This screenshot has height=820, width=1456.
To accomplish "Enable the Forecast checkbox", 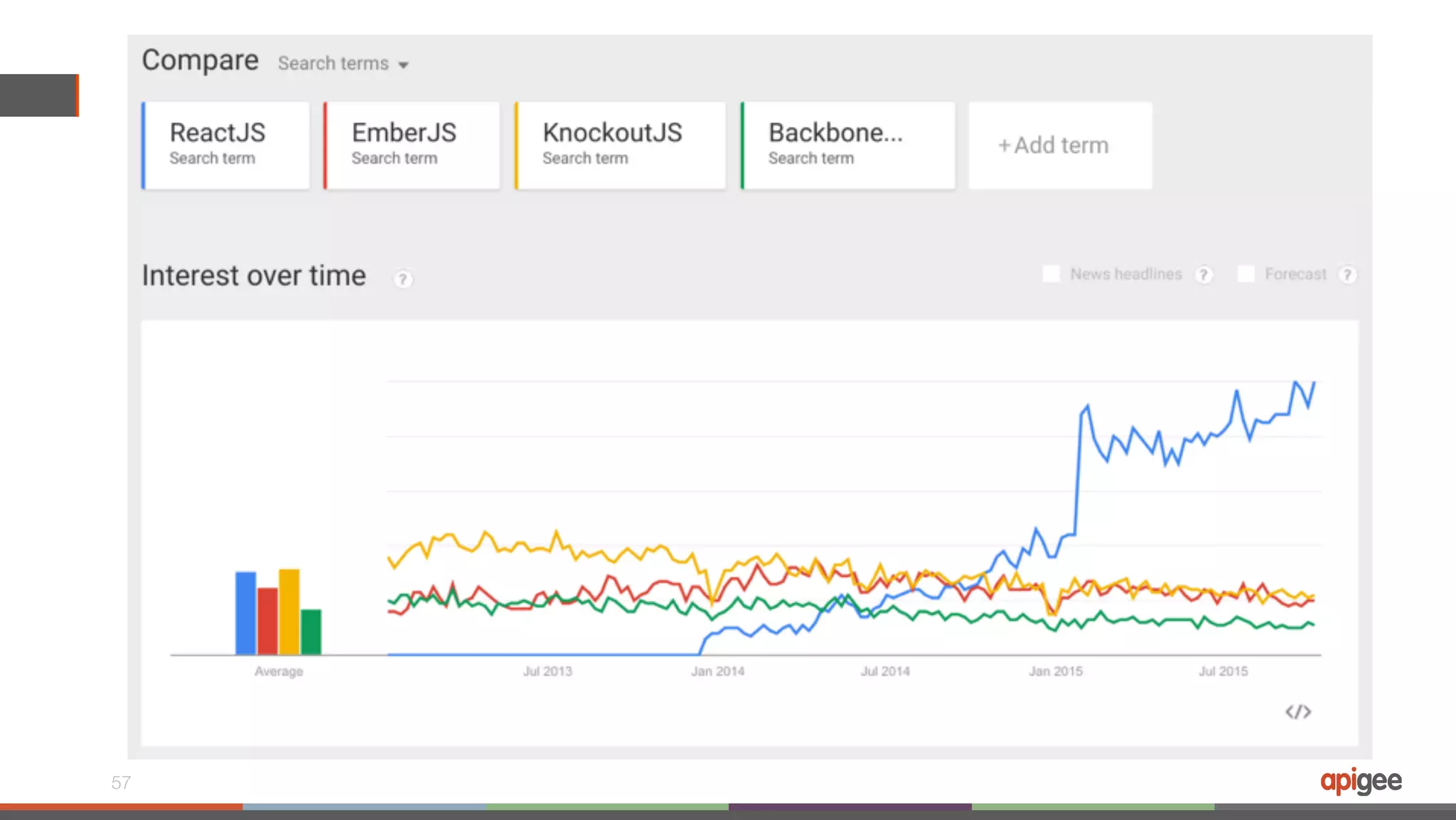I will [x=1246, y=274].
